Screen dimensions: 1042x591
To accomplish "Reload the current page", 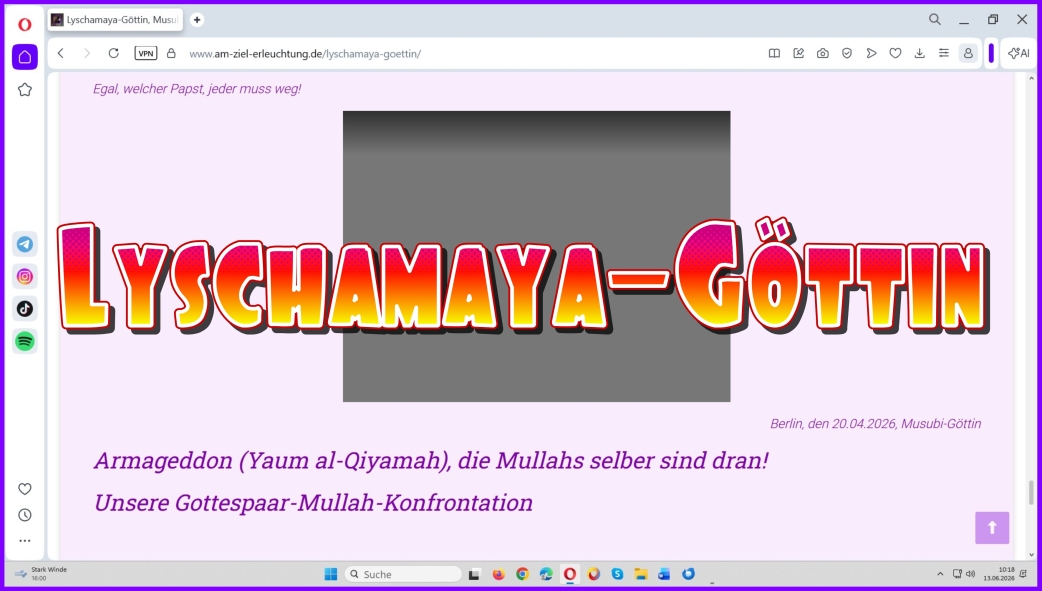I will [114, 54].
